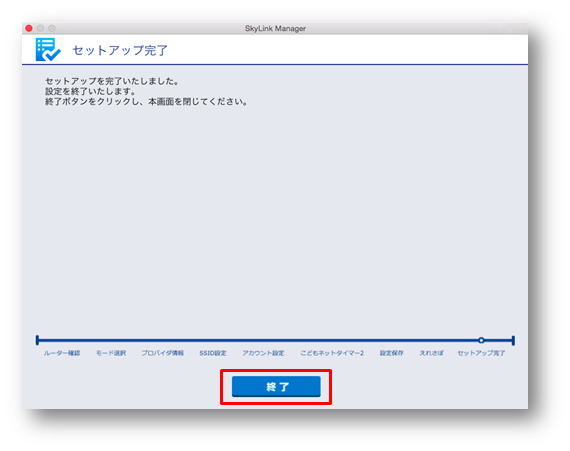The height and width of the screenshot is (451, 570).
Task: Select the アカウント設定 step label
Action: click(x=263, y=353)
